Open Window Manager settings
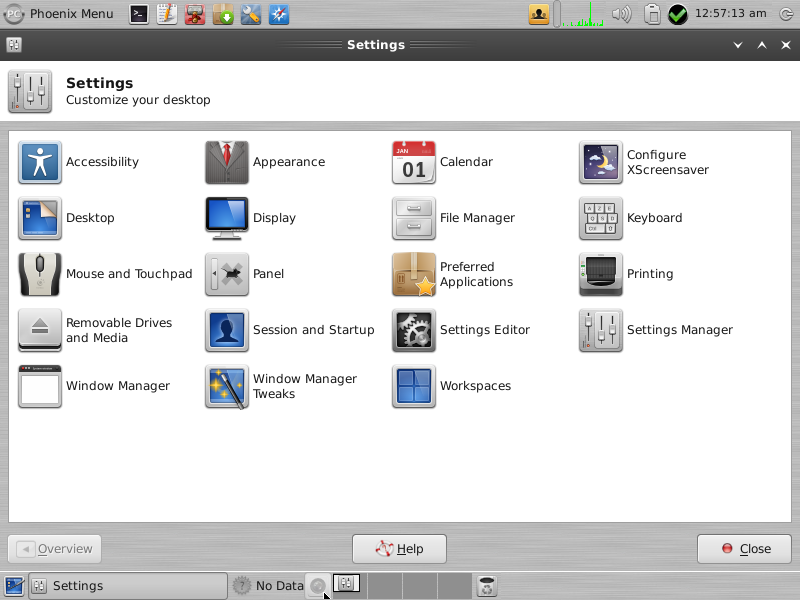Screen dimensions: 800x600 pos(94,387)
